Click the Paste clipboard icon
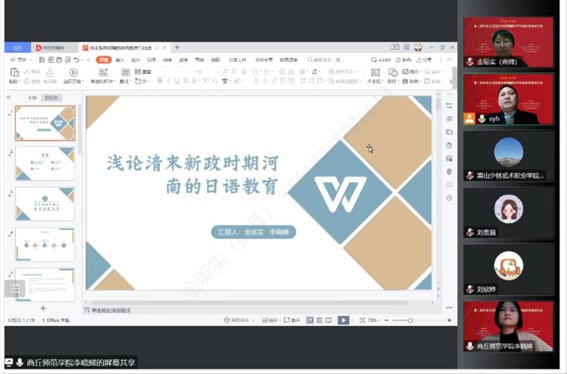The height and width of the screenshot is (374, 567). click(14, 73)
